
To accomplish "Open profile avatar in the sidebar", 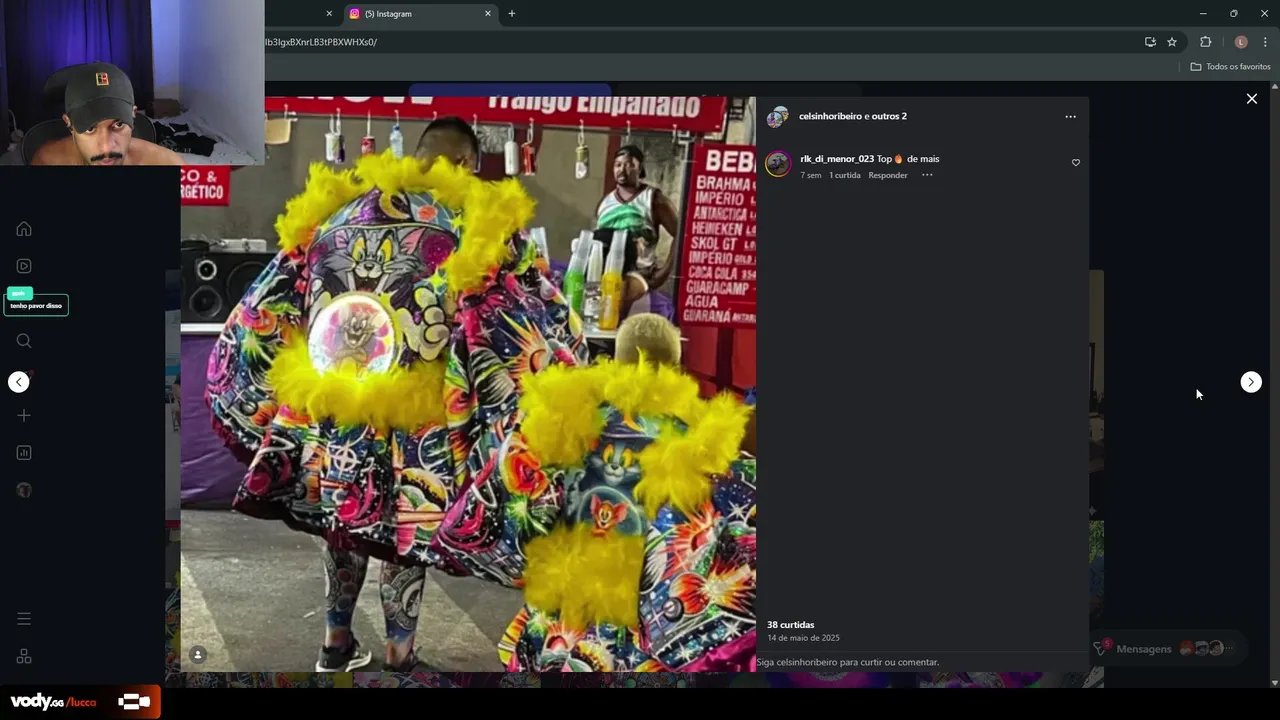I will tap(24, 490).
